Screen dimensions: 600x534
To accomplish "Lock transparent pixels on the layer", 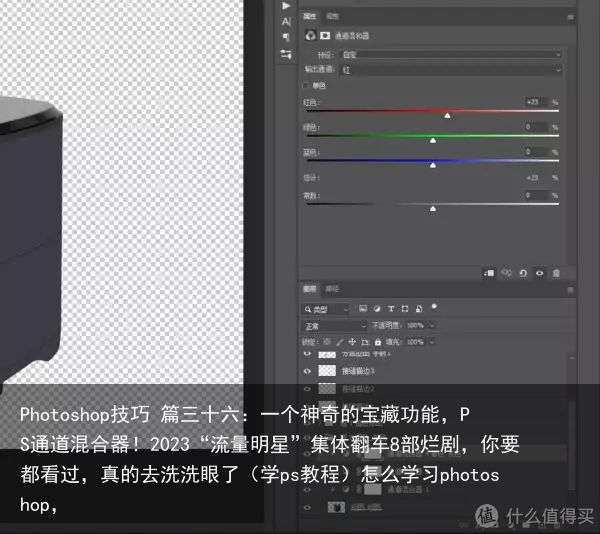I will pyautogui.click(x=327, y=341).
